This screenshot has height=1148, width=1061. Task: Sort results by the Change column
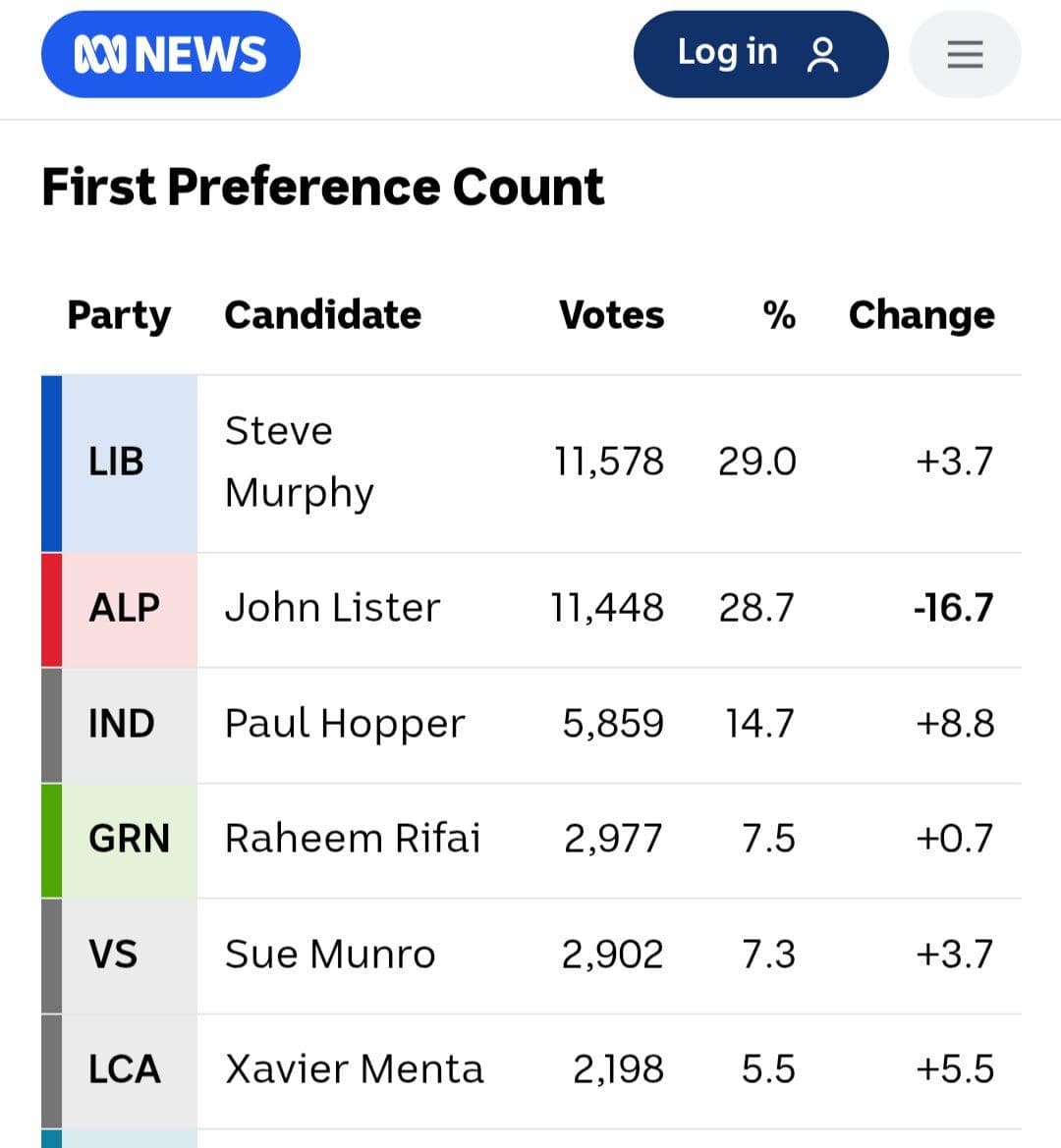pos(921,314)
